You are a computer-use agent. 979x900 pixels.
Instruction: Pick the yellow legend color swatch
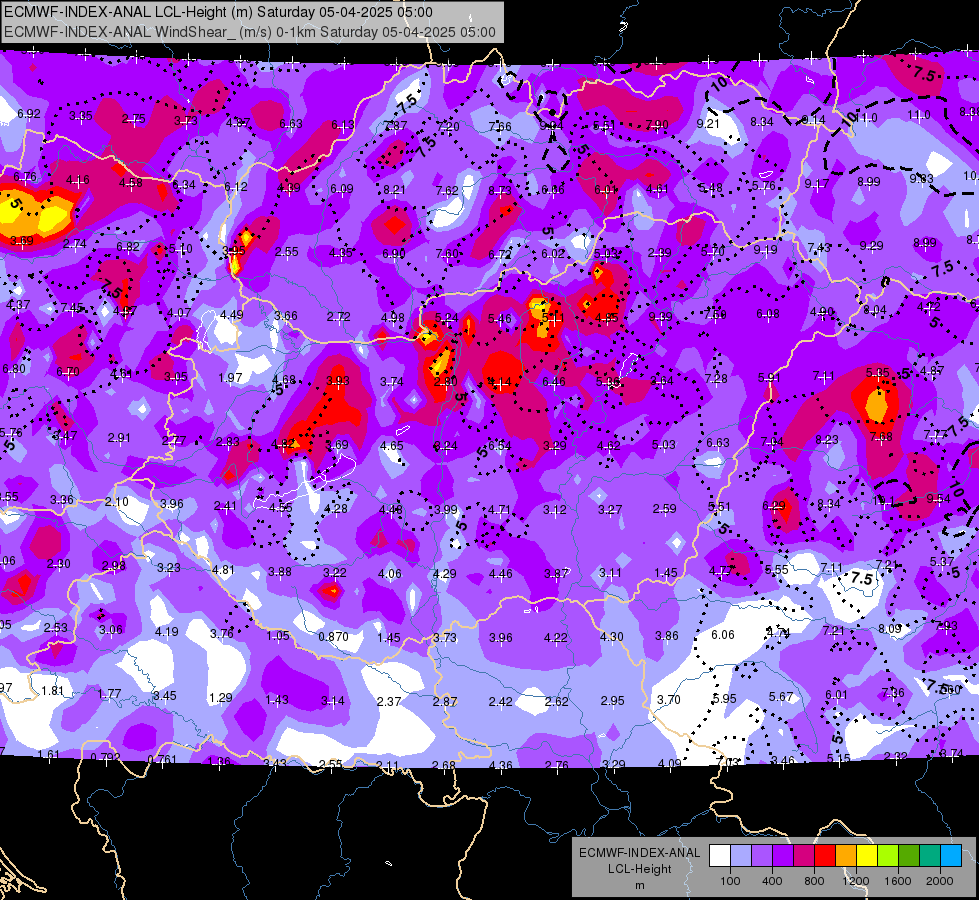pyautogui.click(x=867, y=856)
